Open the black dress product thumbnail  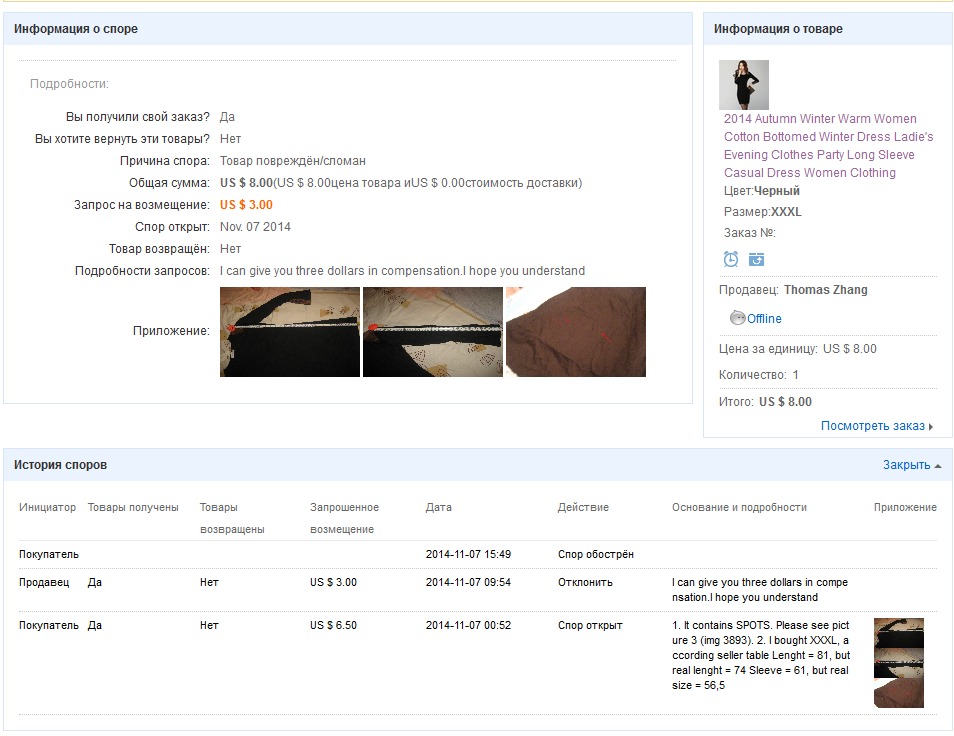click(743, 85)
